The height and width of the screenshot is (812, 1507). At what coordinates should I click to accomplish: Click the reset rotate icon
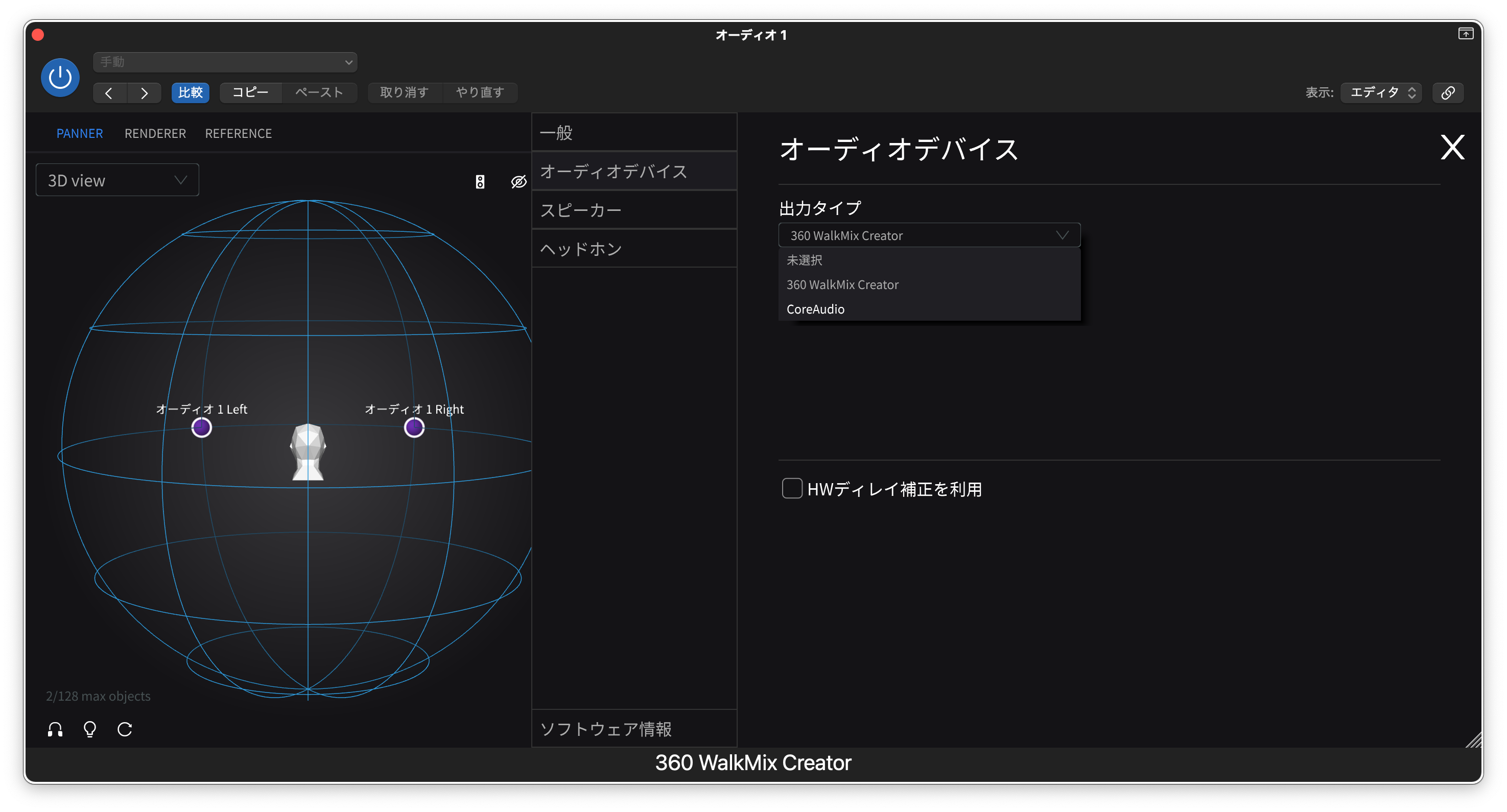pyautogui.click(x=125, y=729)
